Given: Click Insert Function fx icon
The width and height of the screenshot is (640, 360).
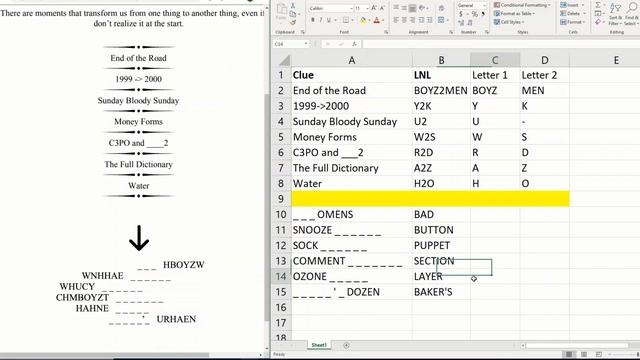Looking at the screenshot, I should pos(354,44).
